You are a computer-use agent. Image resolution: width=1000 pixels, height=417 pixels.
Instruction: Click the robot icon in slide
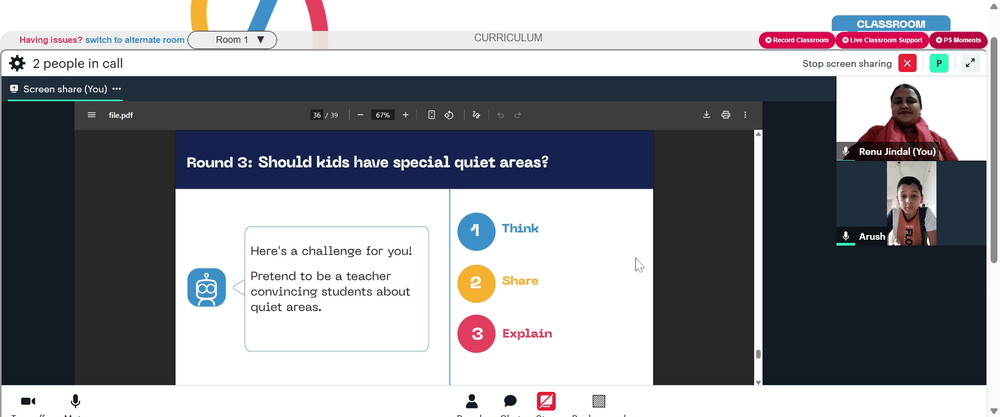click(207, 288)
